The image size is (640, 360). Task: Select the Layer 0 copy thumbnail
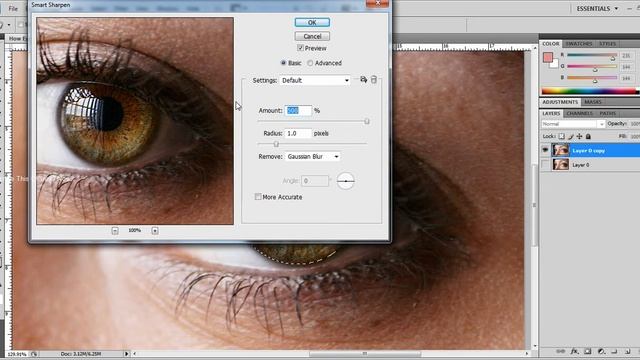coord(560,150)
